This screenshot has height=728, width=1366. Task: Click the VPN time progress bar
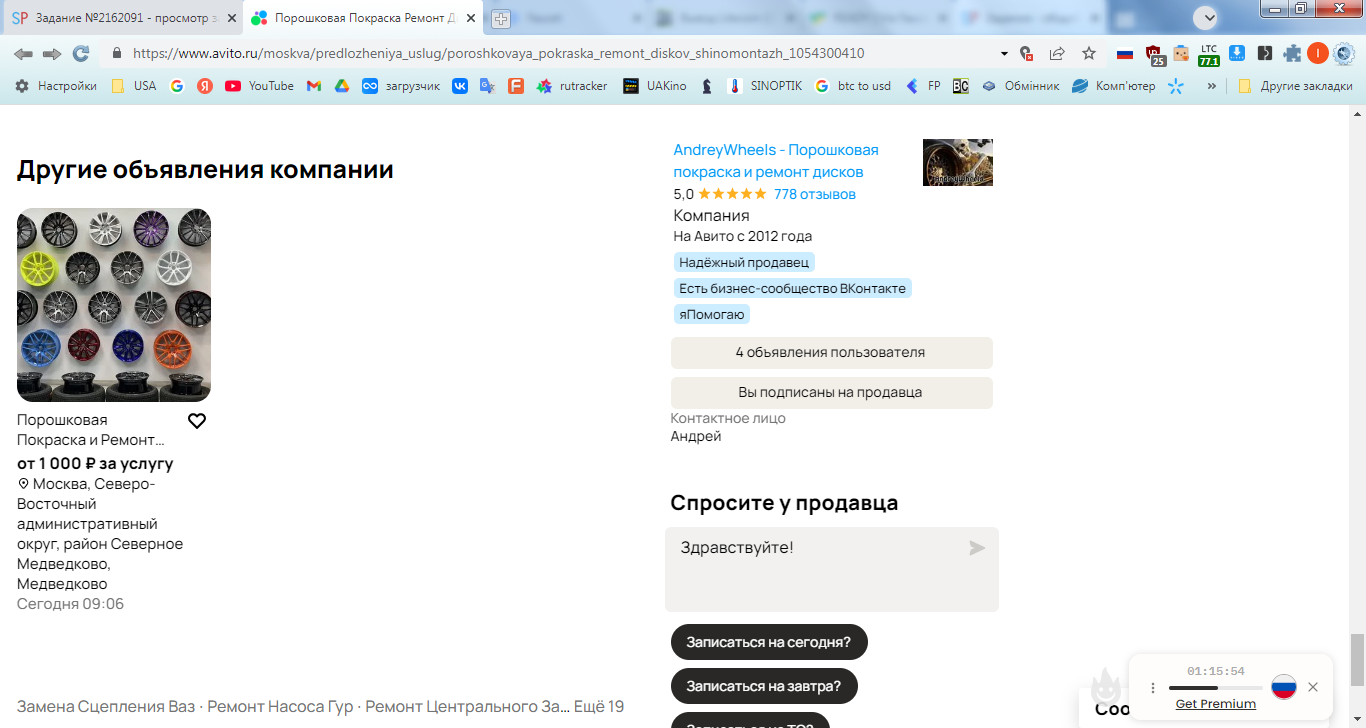1215,688
